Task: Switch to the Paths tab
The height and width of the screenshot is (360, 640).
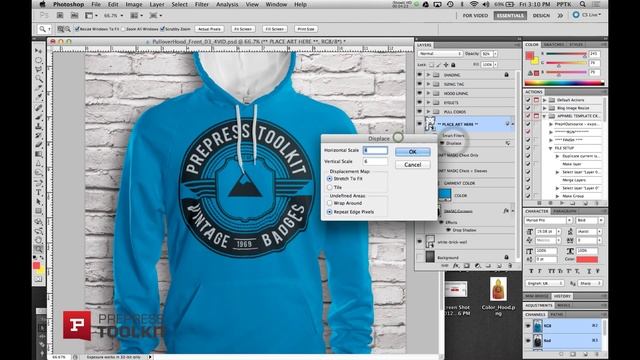Action: 557,315
